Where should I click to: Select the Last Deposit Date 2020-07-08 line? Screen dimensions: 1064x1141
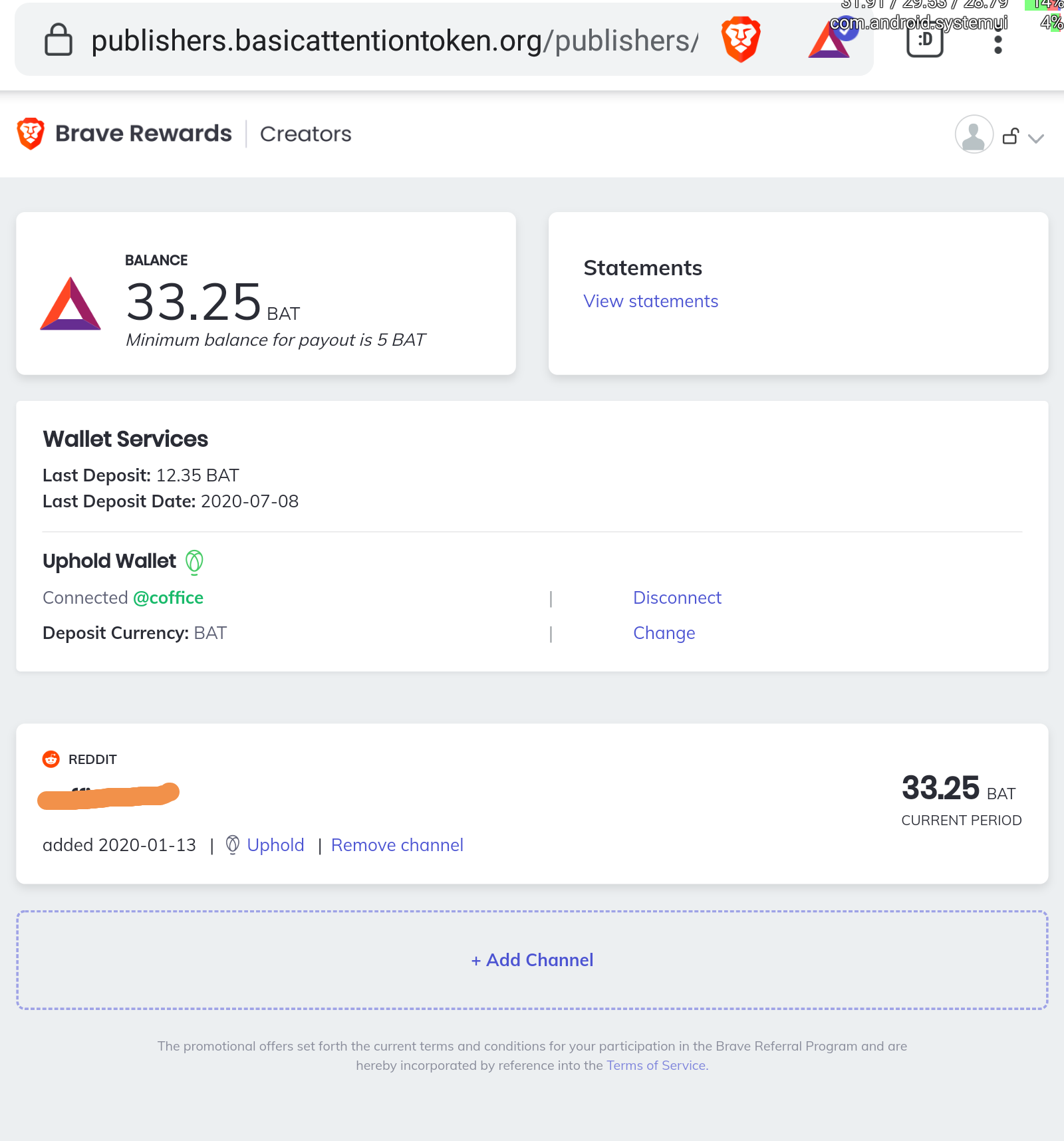point(170,501)
